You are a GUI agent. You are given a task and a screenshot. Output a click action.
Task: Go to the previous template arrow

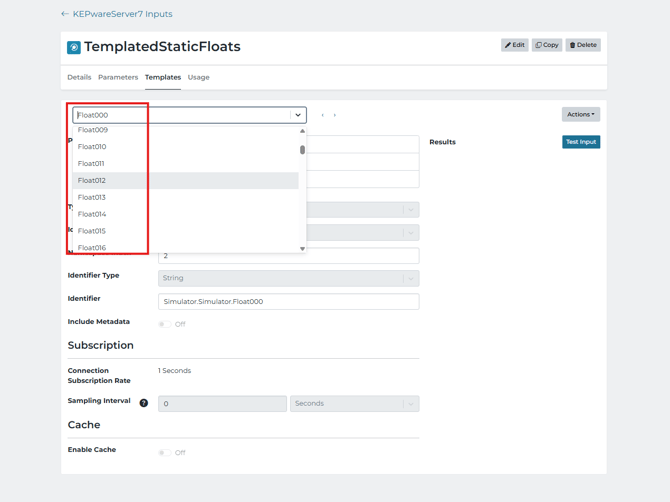323,115
